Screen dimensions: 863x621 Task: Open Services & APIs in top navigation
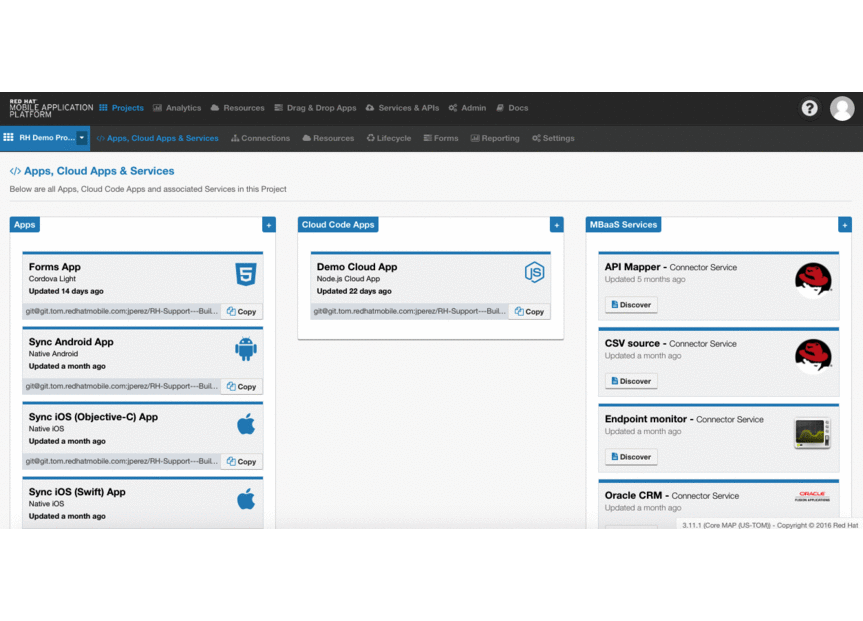point(402,108)
